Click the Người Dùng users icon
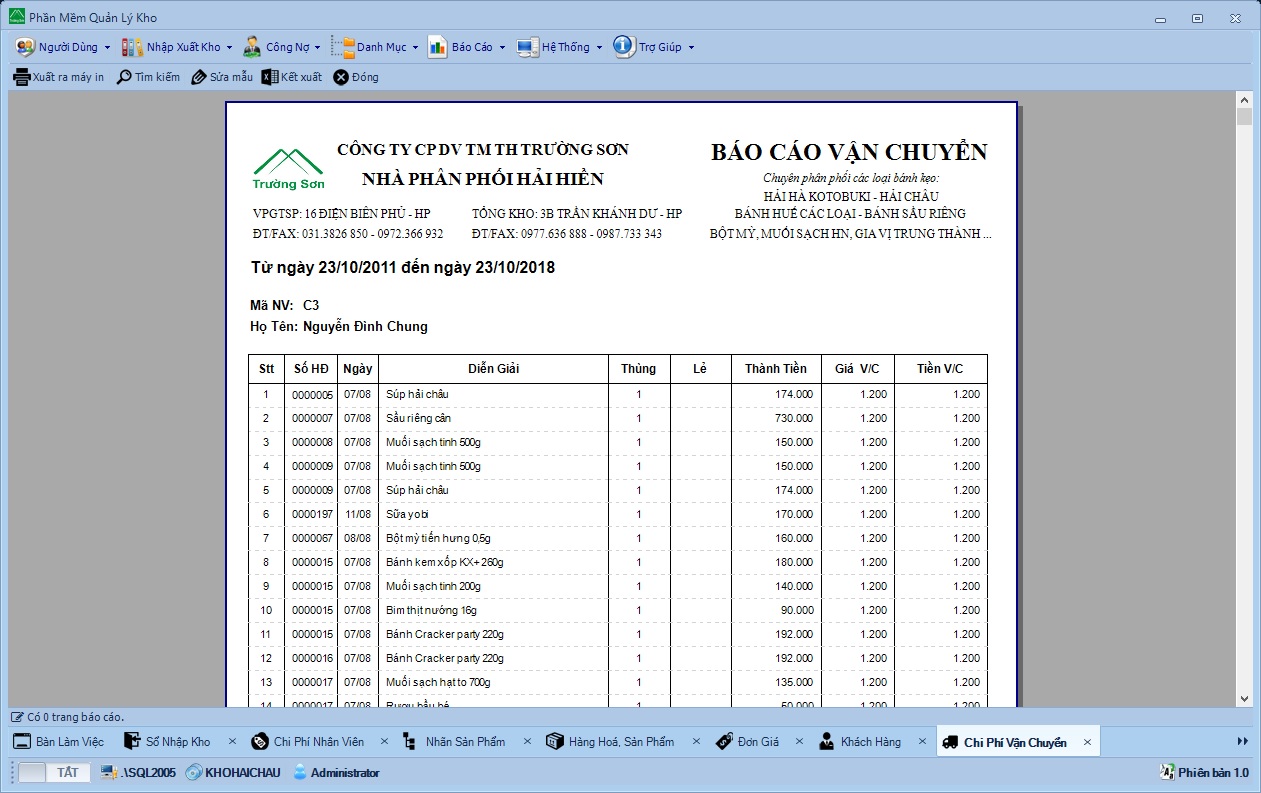The width and height of the screenshot is (1261, 793). 25,47
